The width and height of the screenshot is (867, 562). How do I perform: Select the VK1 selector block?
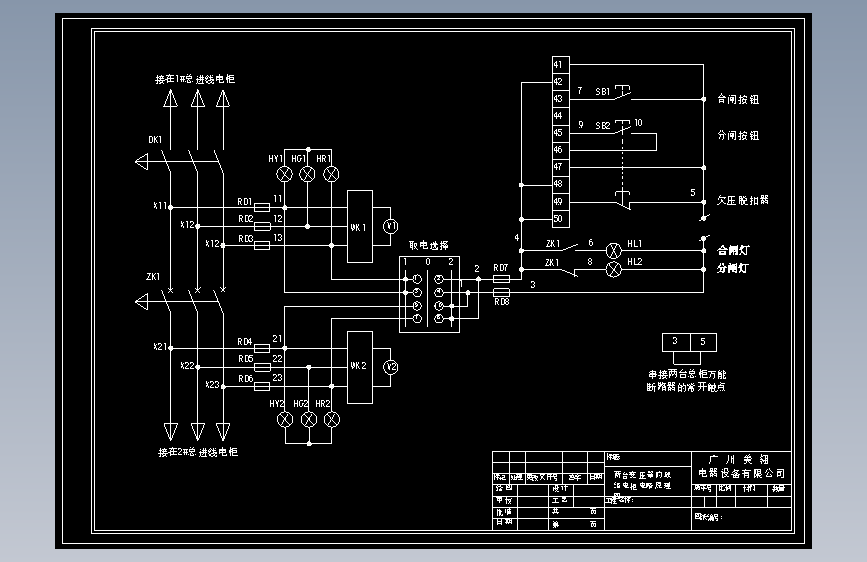click(x=360, y=227)
